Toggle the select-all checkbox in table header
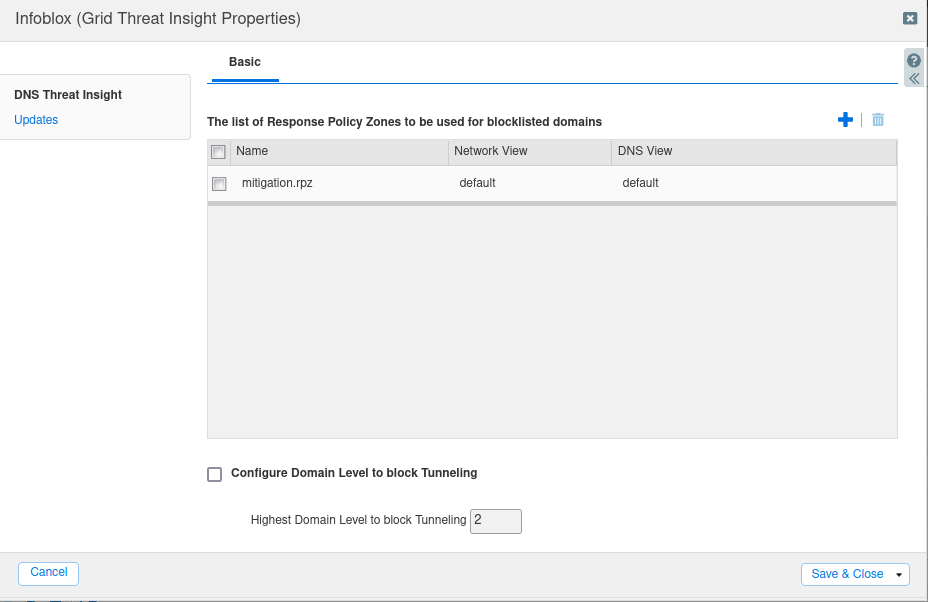 click(218, 152)
